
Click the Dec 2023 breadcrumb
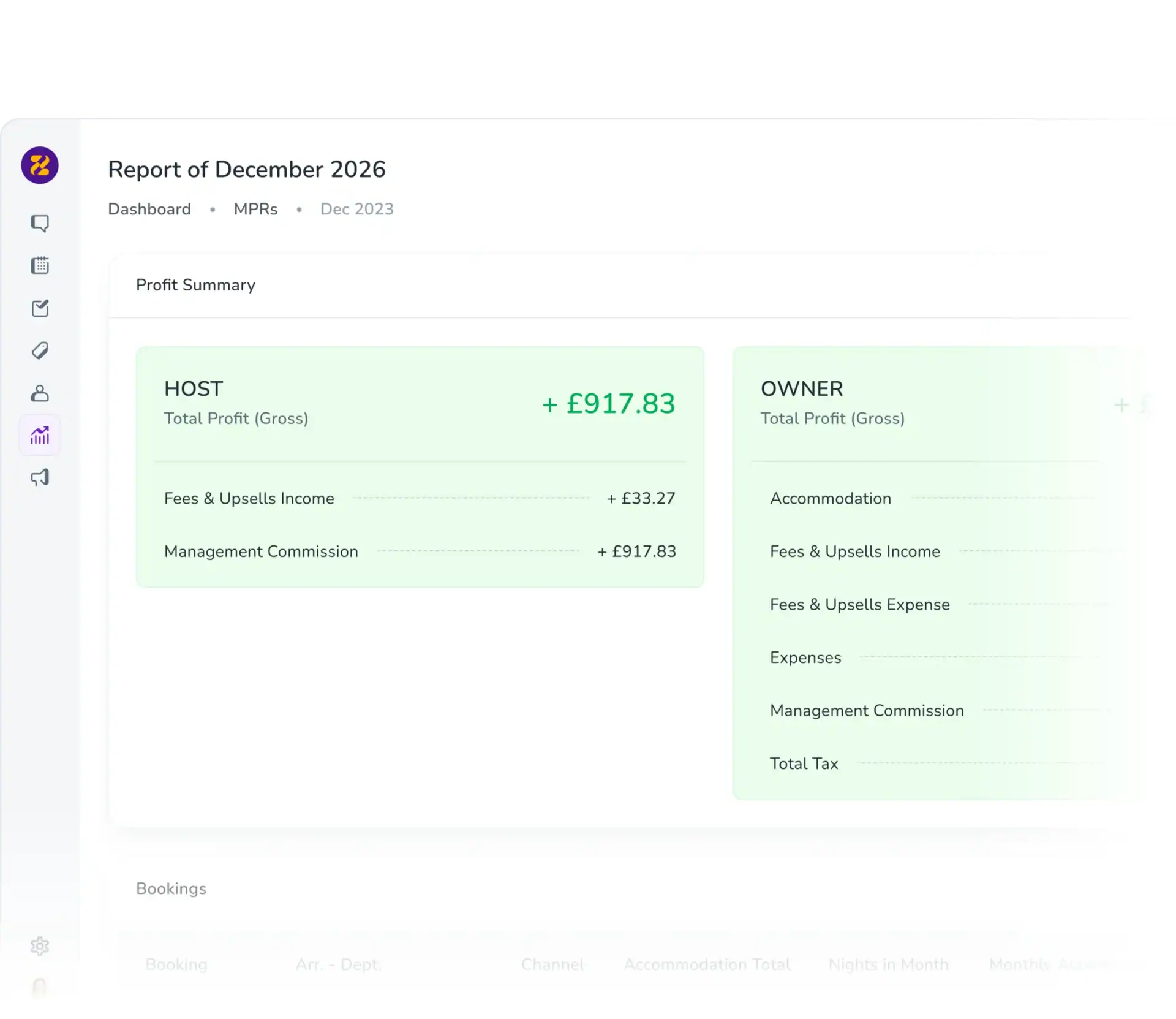click(357, 209)
